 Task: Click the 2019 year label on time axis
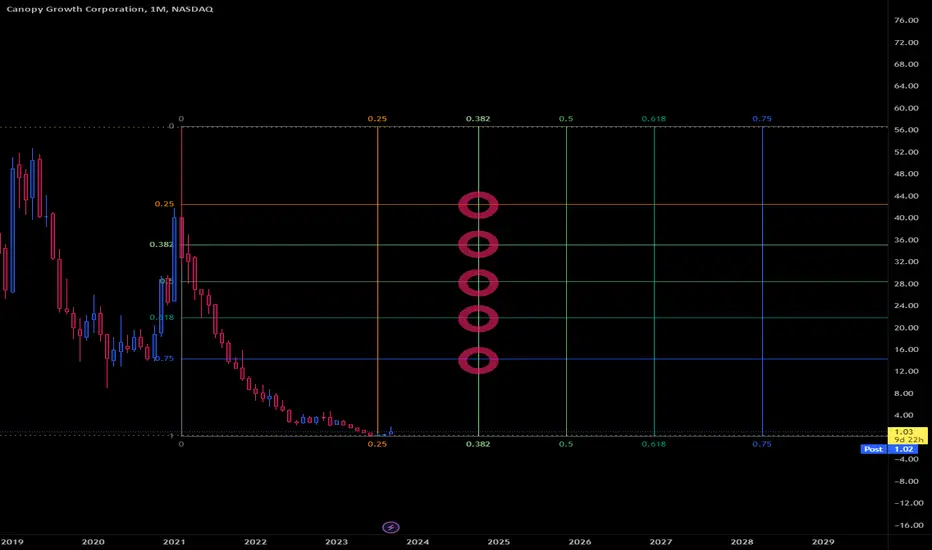pos(12,542)
